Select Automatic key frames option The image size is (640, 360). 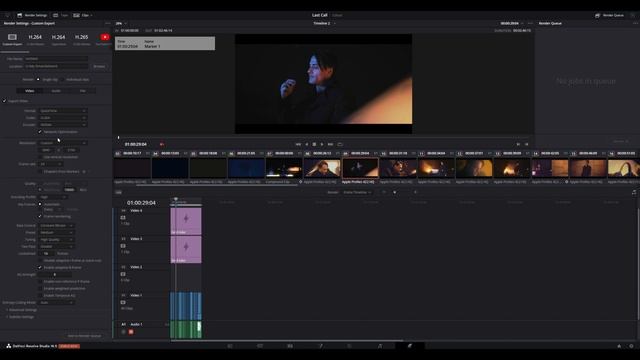tap(40, 204)
